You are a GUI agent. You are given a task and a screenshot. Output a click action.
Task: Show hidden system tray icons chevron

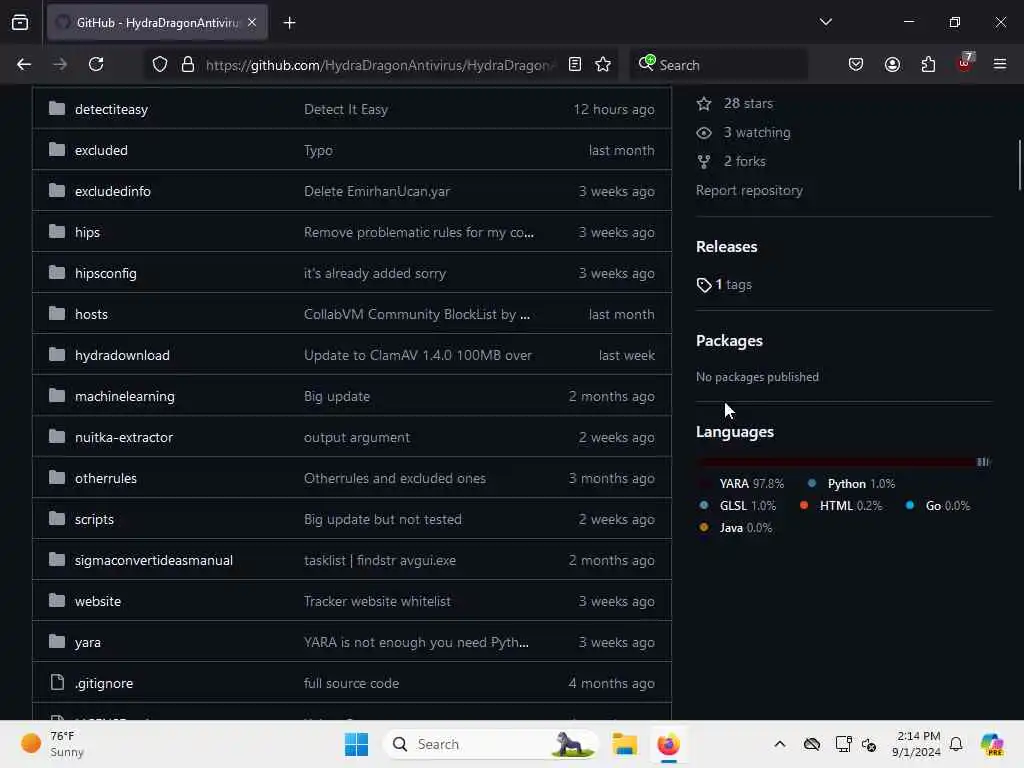pos(780,744)
